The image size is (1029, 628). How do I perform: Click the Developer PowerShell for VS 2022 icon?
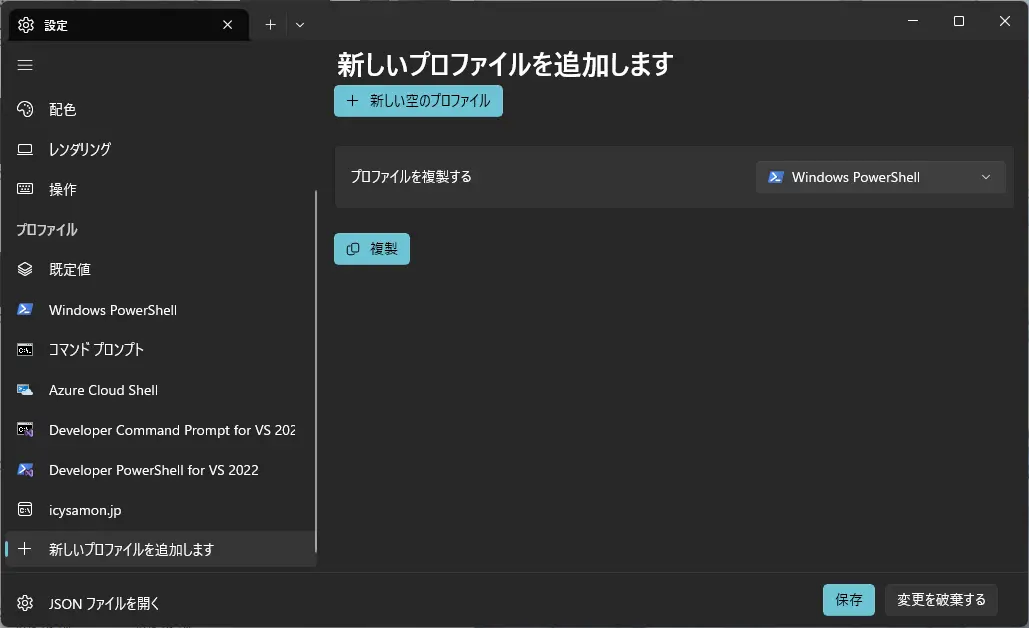point(25,470)
